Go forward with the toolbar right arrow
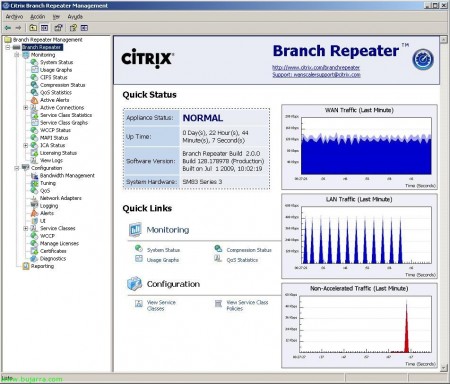450x384 pixels. (x=18, y=28)
